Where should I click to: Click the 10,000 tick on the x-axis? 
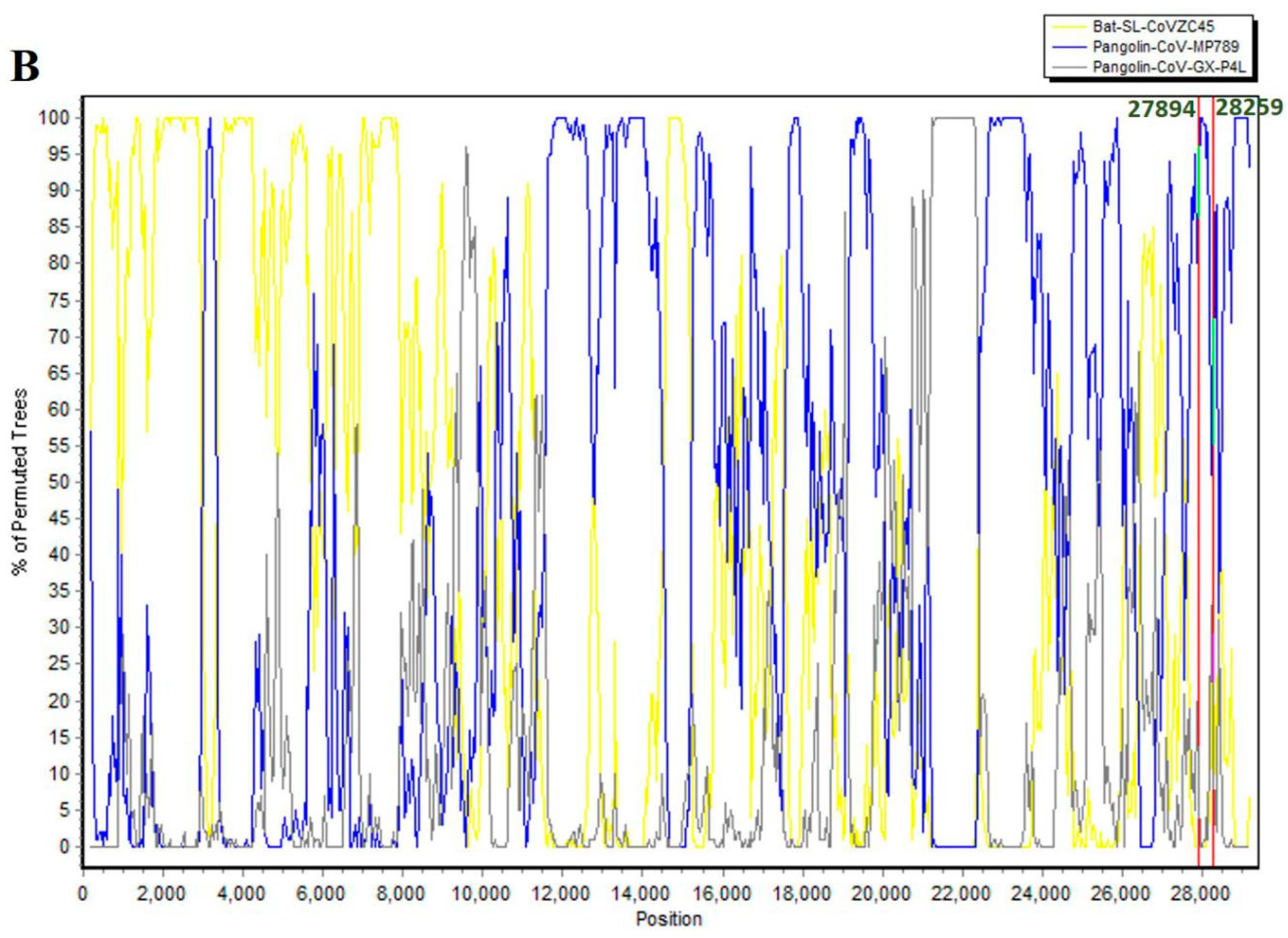click(482, 893)
